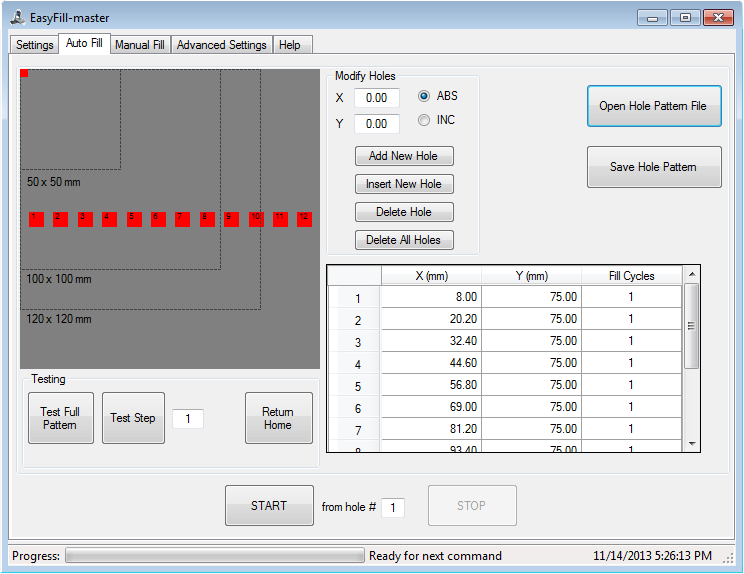Run Test Full Pattern

point(61,418)
